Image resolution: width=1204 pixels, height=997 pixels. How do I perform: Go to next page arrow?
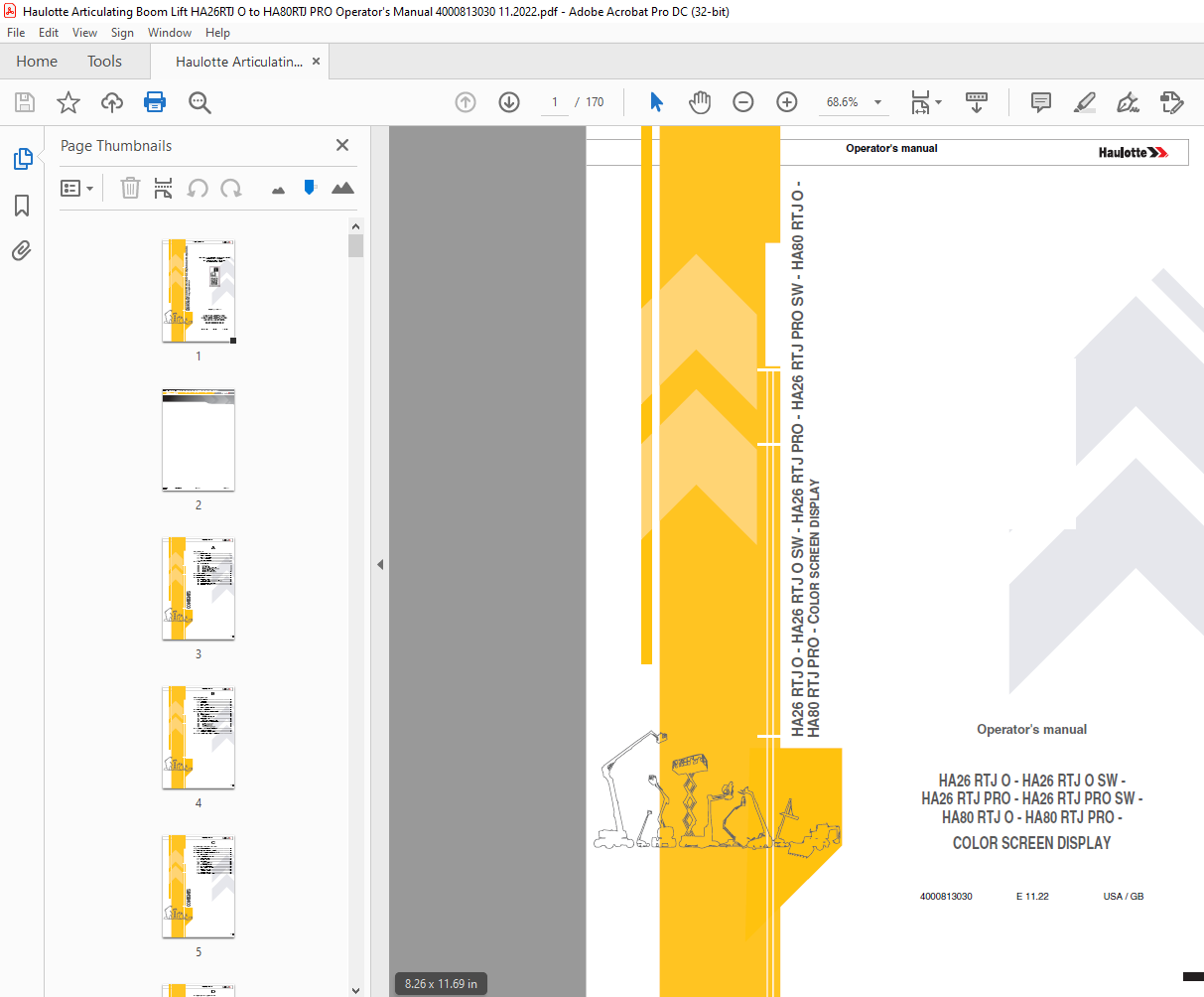(509, 102)
